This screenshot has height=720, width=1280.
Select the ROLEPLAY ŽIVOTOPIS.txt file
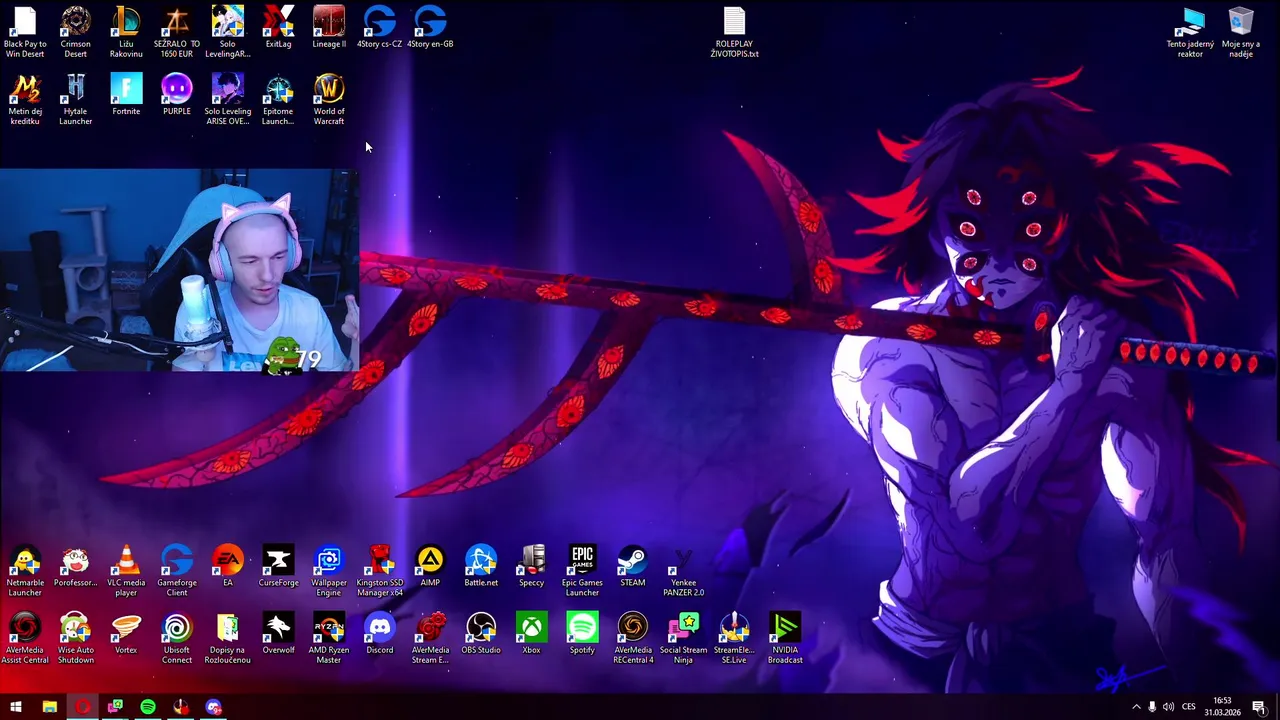734,32
